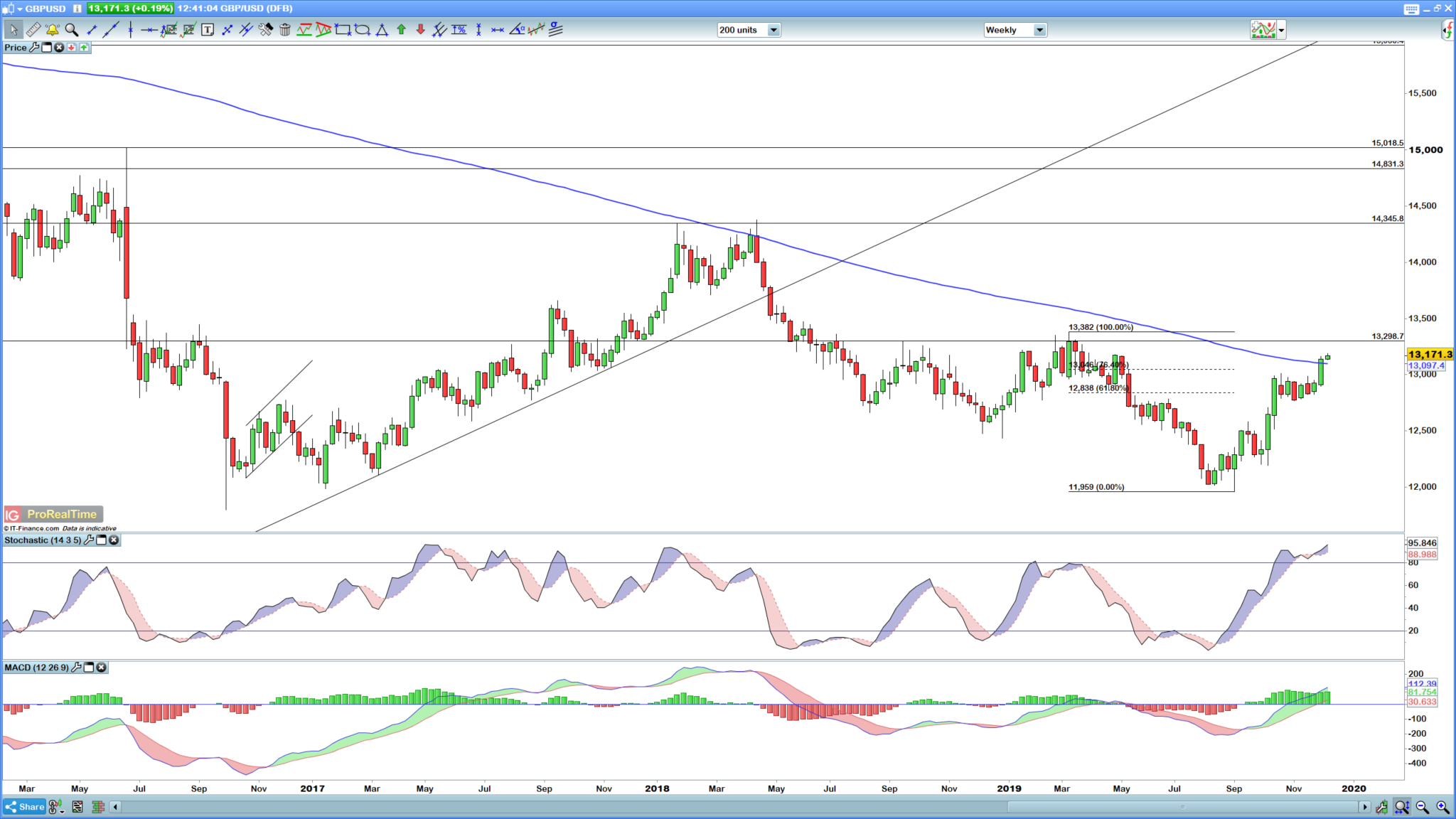
Task: Click the horizontal chart scrollbar thumb
Action: pyautogui.click(x=1183, y=807)
